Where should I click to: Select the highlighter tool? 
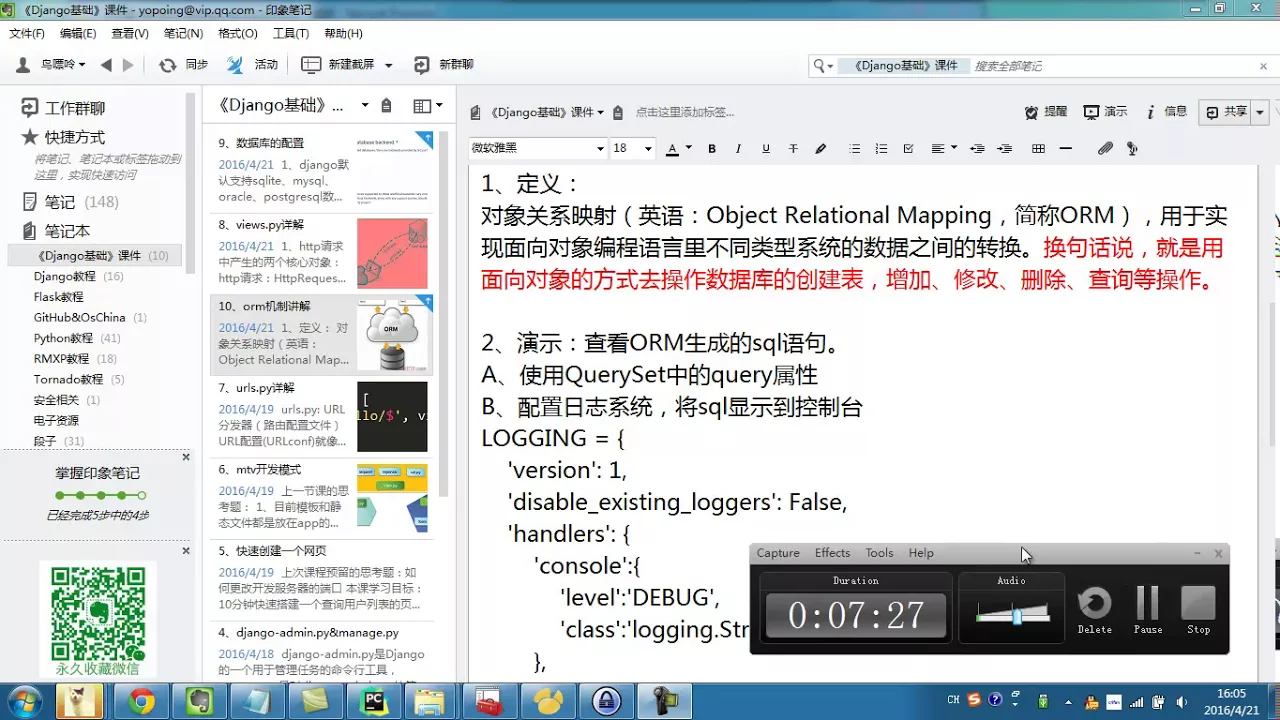point(821,149)
